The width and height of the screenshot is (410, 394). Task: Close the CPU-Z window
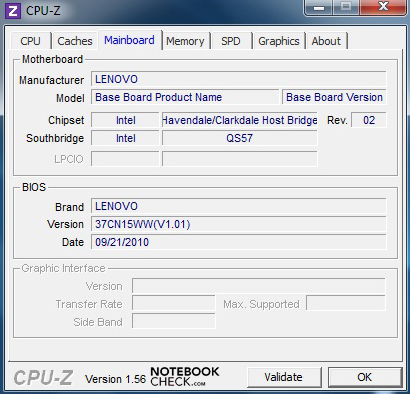383,7
